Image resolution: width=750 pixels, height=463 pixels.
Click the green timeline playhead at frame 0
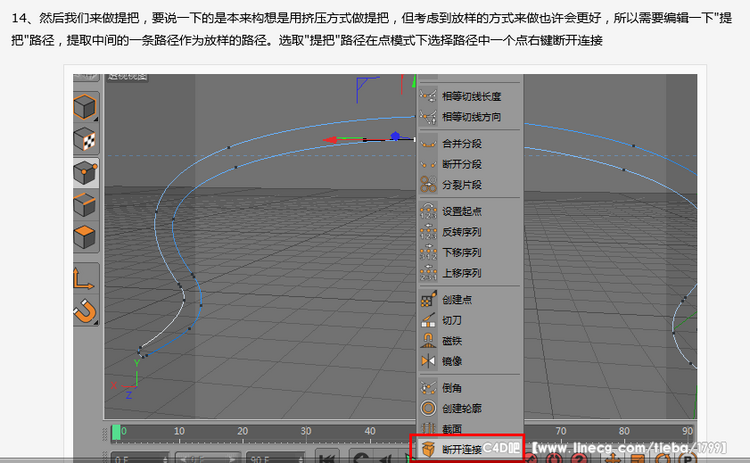click(x=116, y=432)
